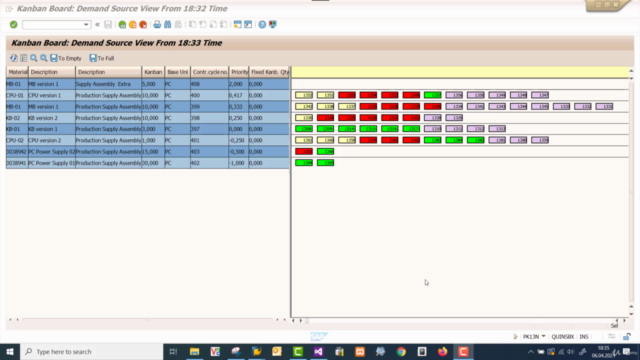Click the To Empty button
The width and height of the screenshot is (640, 360).
[x=66, y=58]
